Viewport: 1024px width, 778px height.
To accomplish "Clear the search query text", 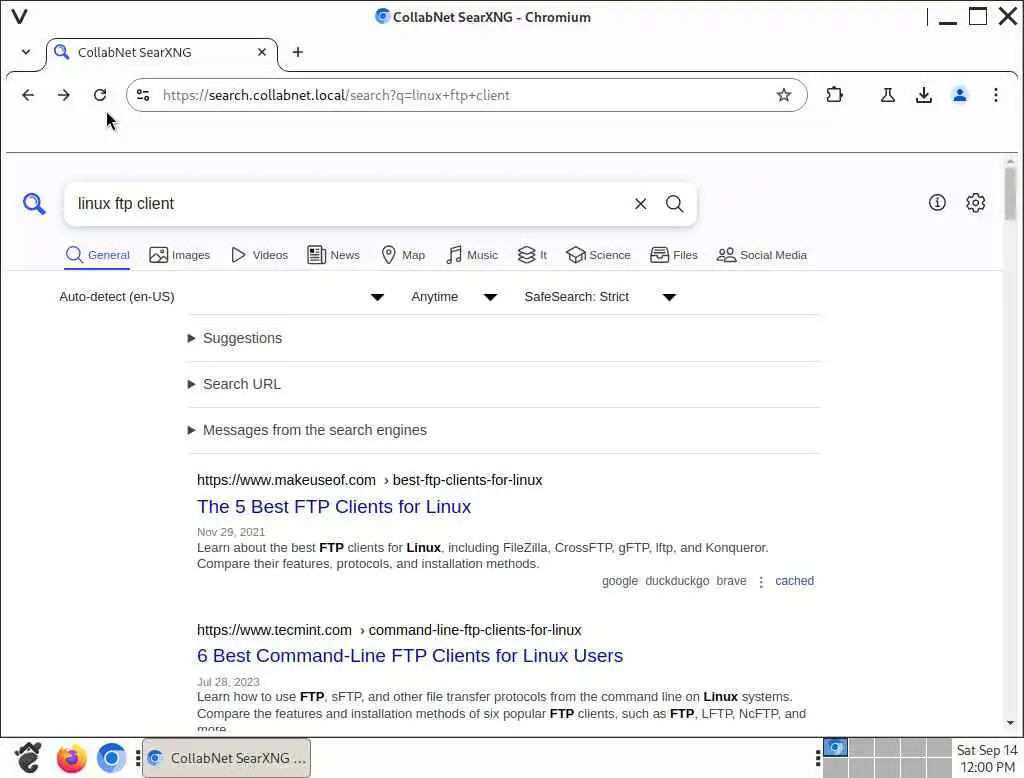I will pyautogui.click(x=640, y=204).
